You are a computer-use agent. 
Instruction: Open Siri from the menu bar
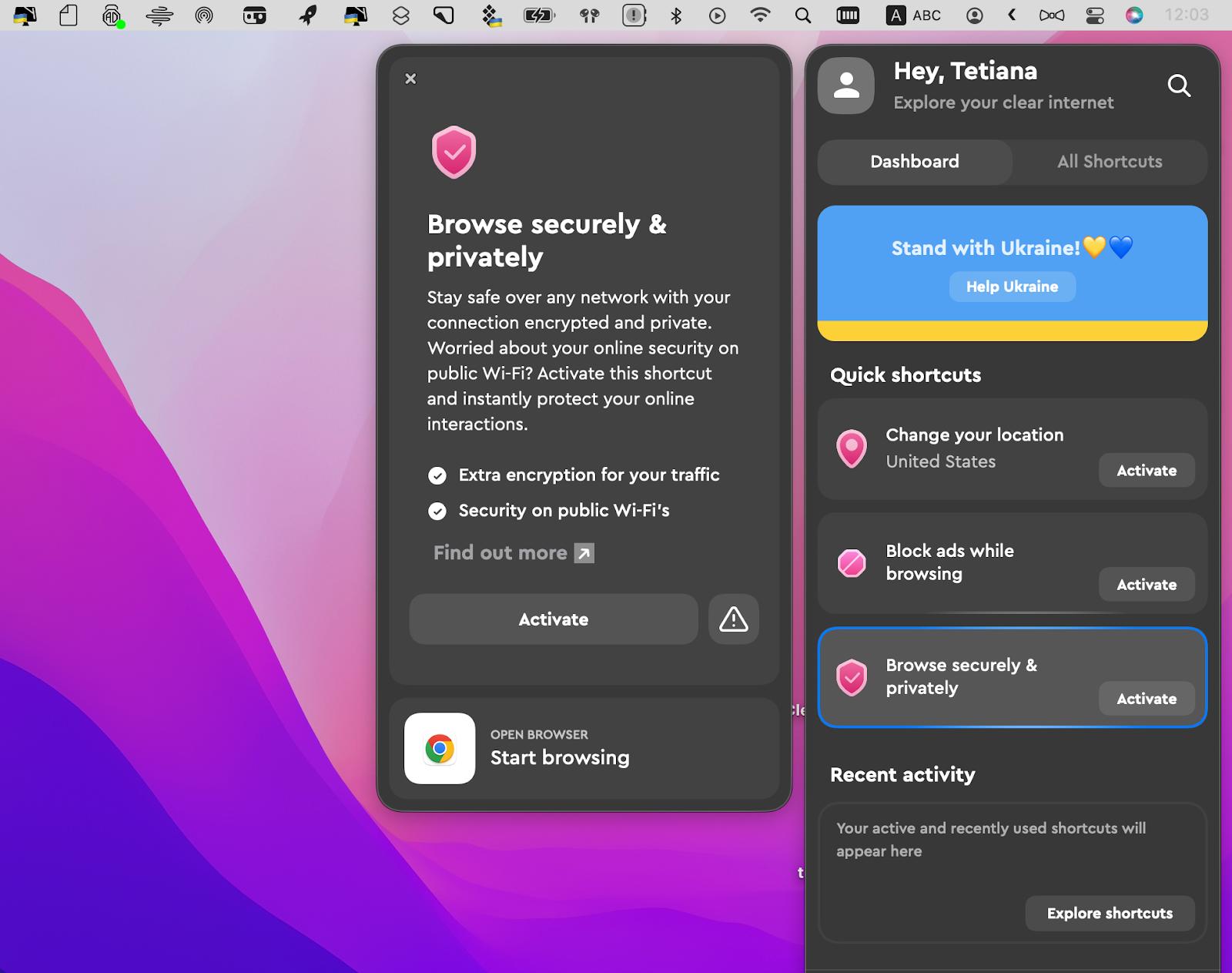pyautogui.click(x=1134, y=15)
